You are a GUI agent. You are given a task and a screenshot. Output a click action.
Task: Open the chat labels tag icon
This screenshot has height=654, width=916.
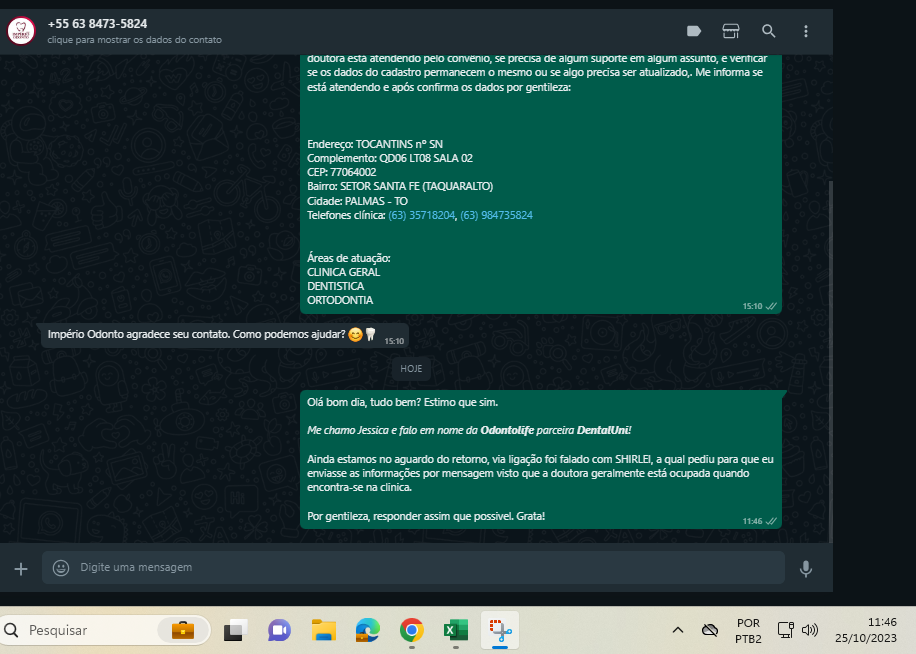[x=693, y=31]
